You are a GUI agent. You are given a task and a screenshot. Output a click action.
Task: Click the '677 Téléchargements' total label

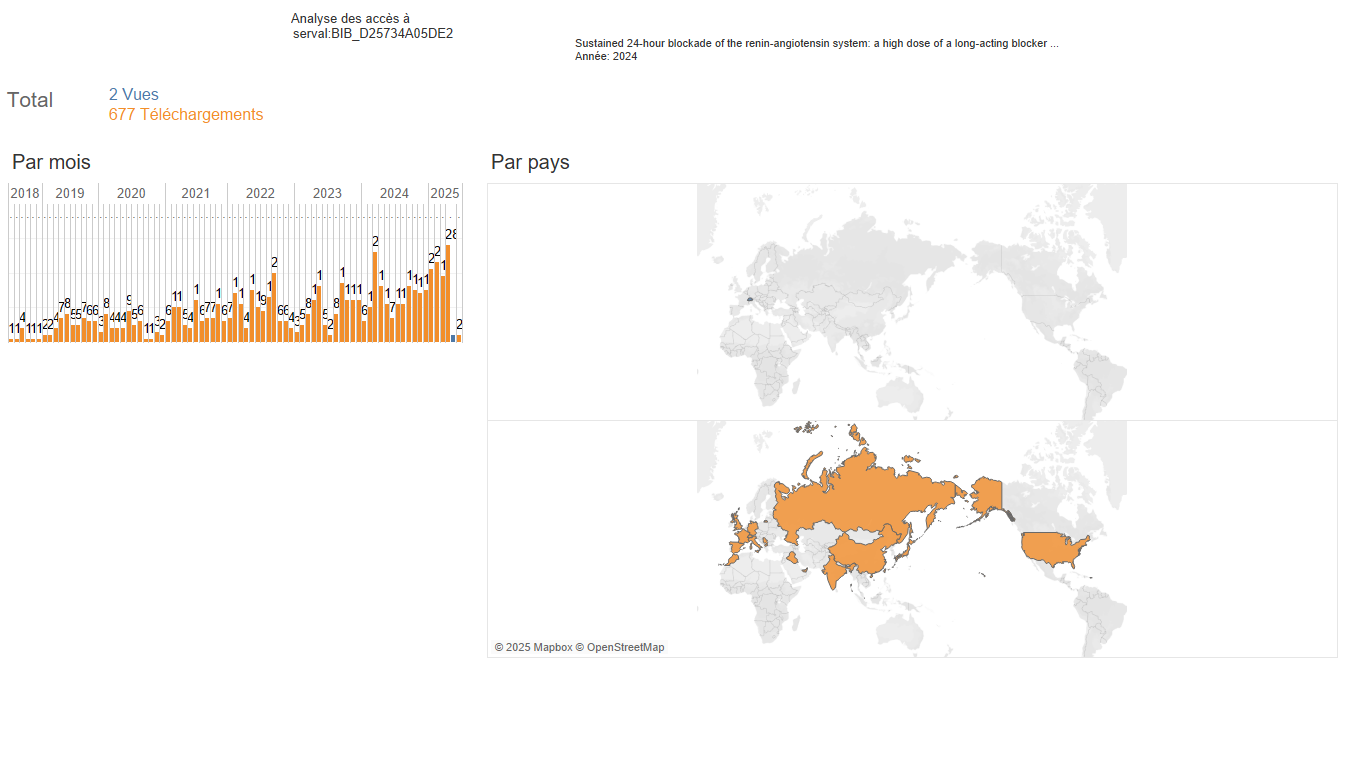coord(186,115)
